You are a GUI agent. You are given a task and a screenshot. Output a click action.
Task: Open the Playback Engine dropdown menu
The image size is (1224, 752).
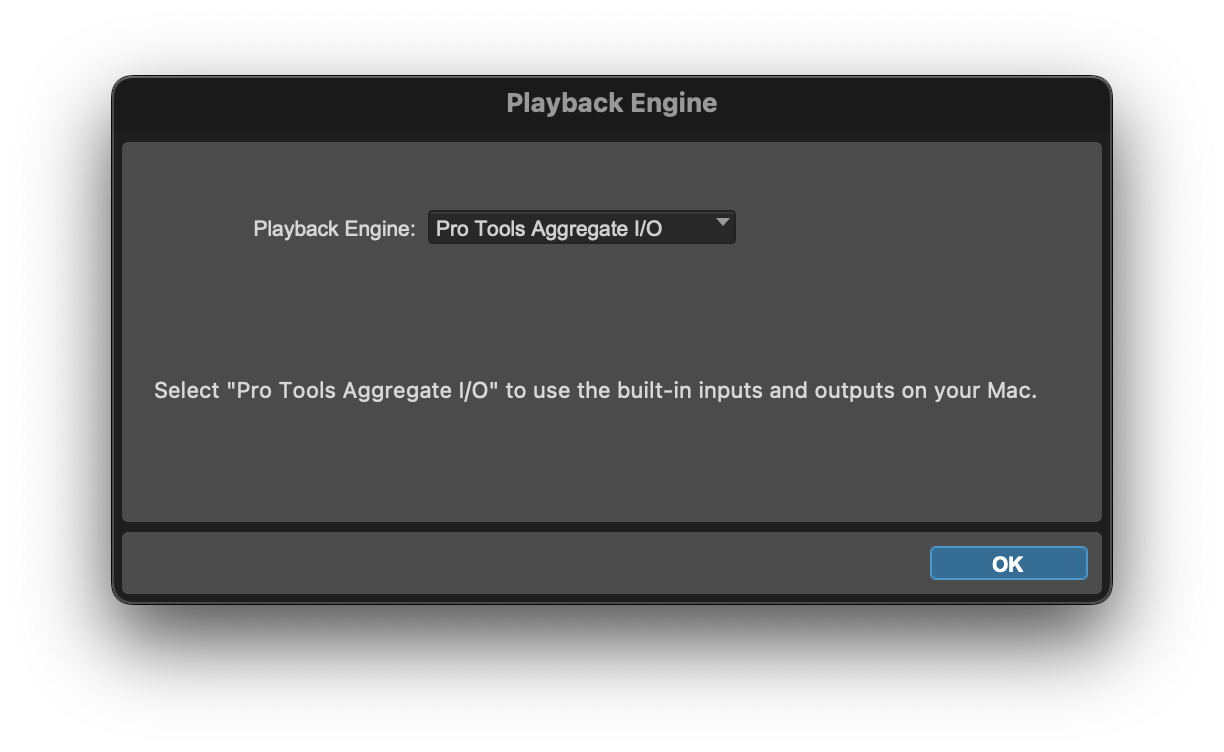click(581, 228)
